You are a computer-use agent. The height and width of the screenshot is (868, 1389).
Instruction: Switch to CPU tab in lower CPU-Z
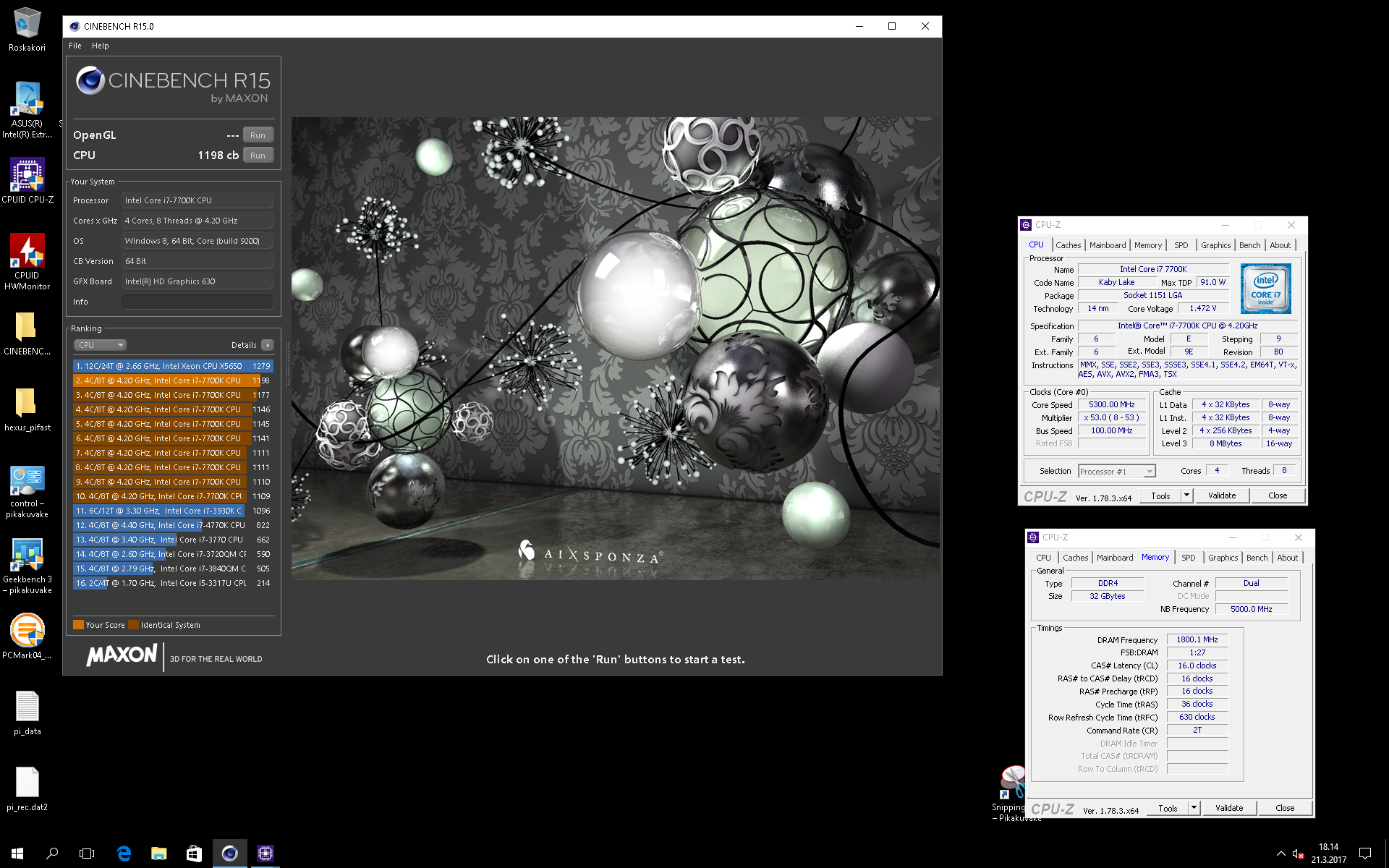(x=1043, y=558)
